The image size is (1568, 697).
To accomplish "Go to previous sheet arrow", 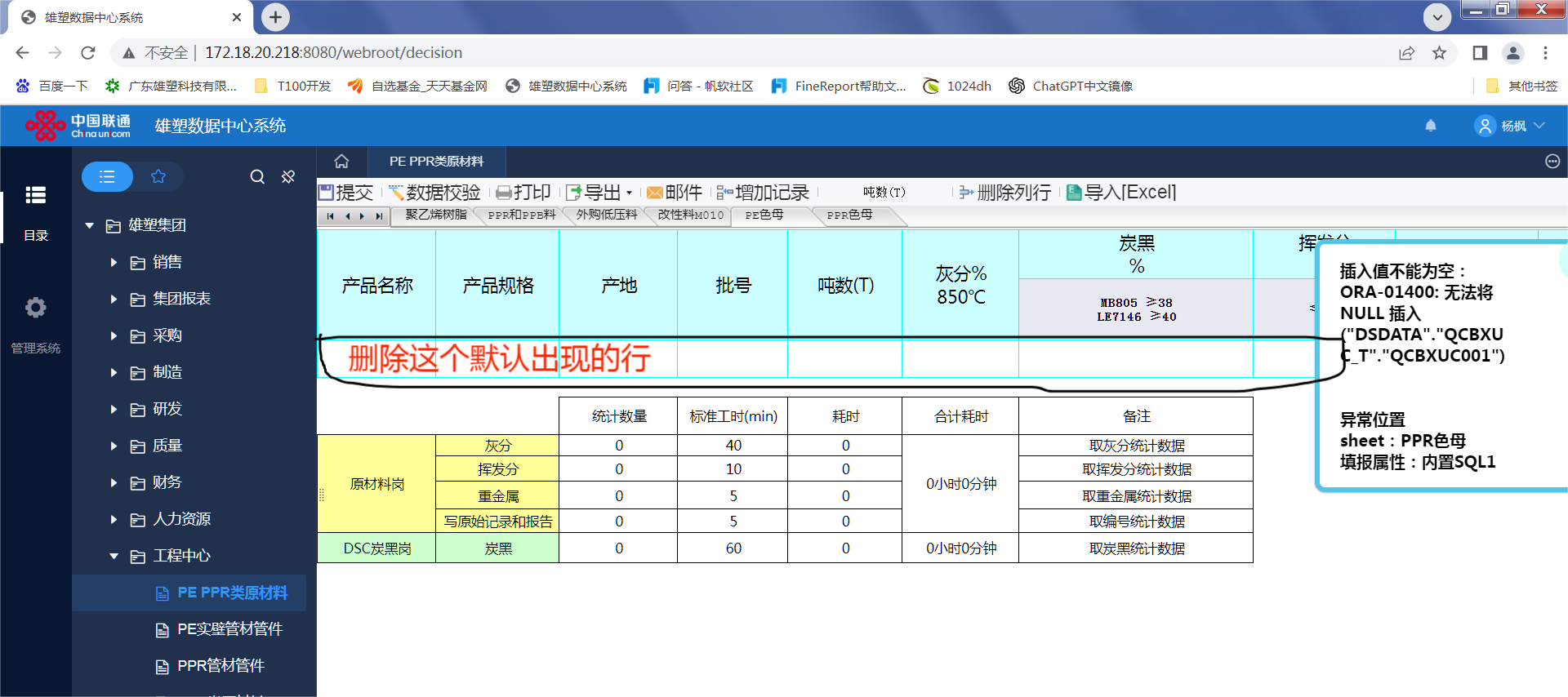I will (x=347, y=216).
